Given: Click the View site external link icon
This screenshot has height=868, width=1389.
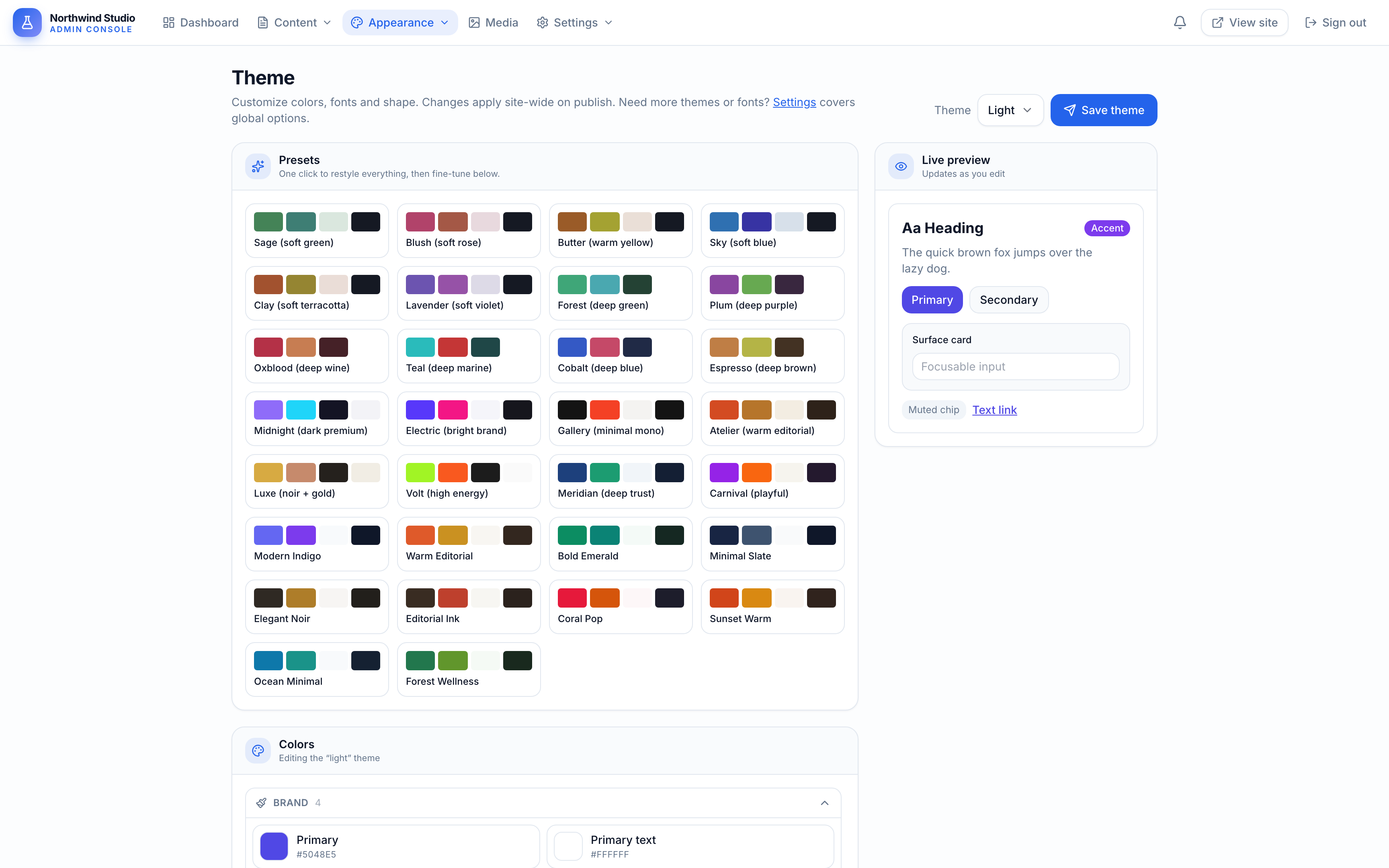Looking at the screenshot, I should [x=1217, y=23].
